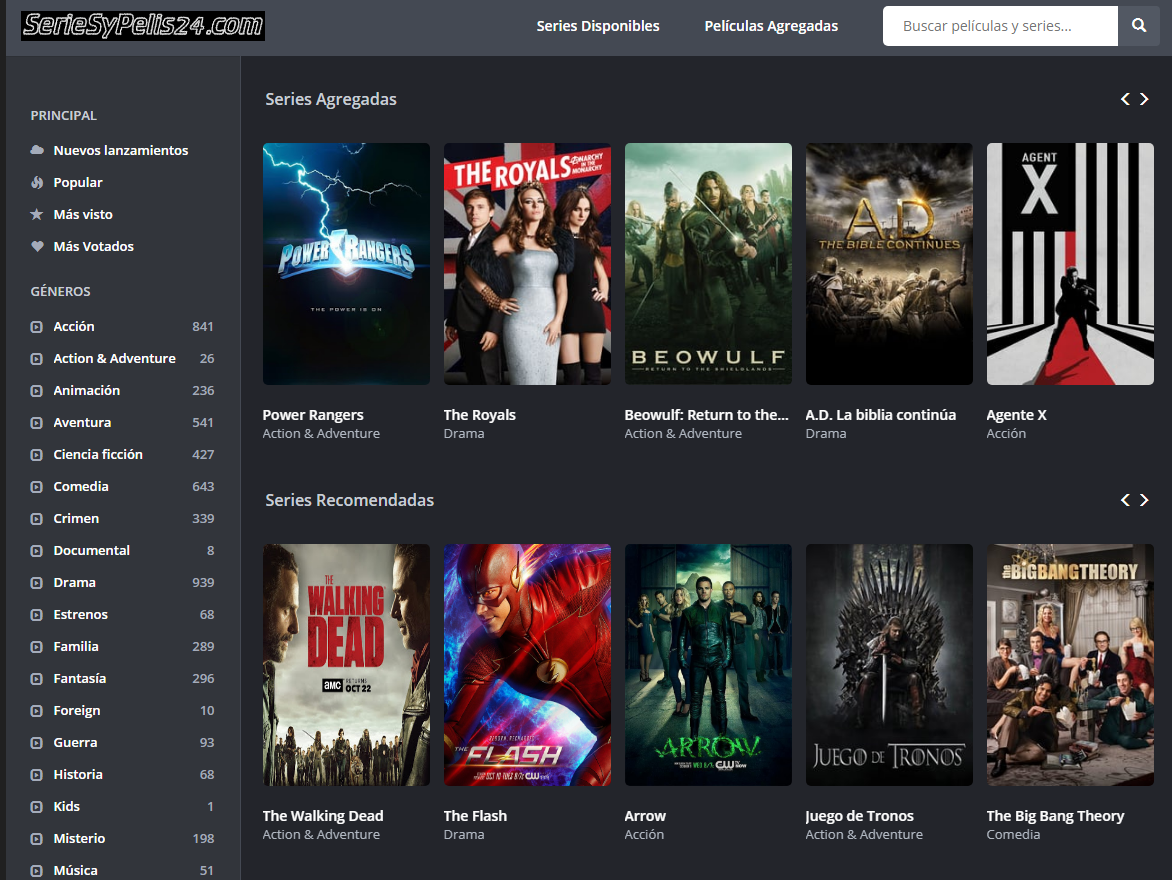Click the arrow icon next to Comedia
The width and height of the screenshot is (1172, 880).
[37, 487]
